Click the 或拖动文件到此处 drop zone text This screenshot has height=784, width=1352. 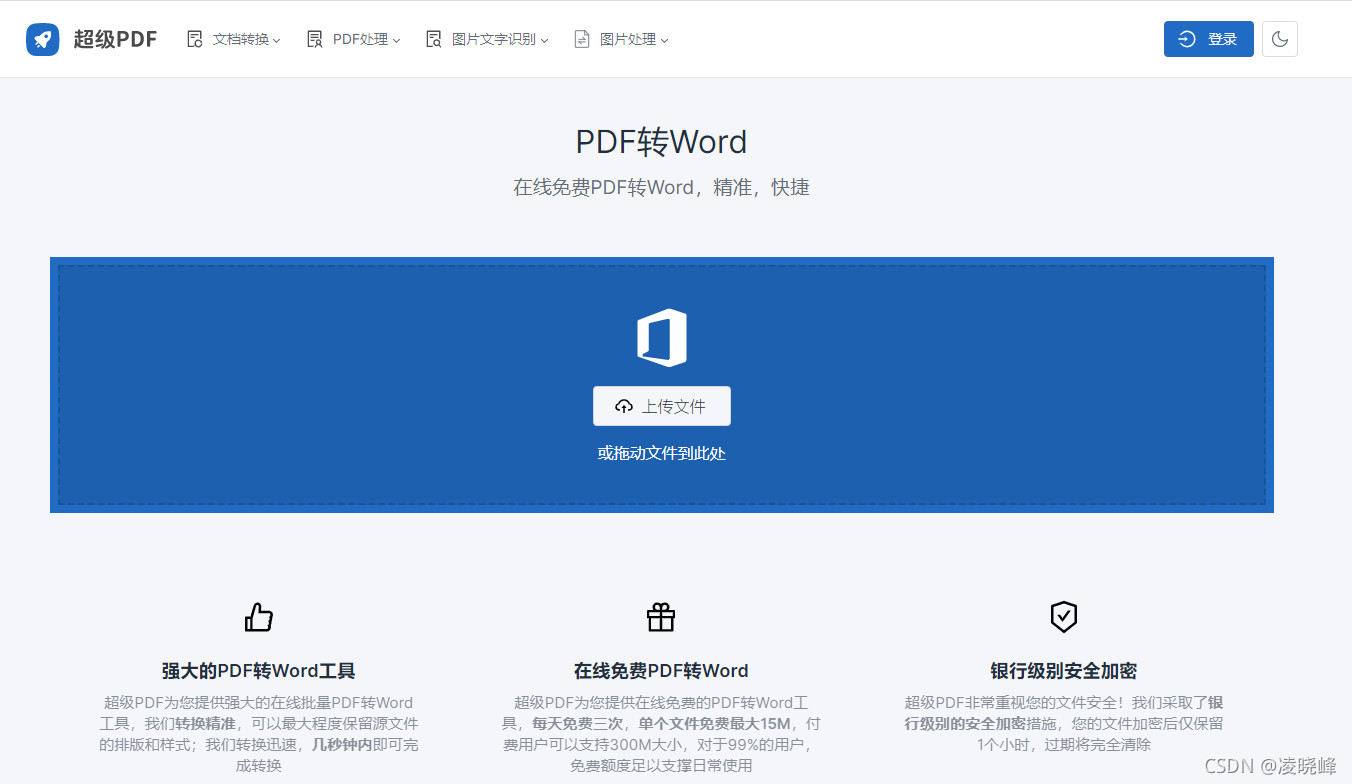click(662, 453)
